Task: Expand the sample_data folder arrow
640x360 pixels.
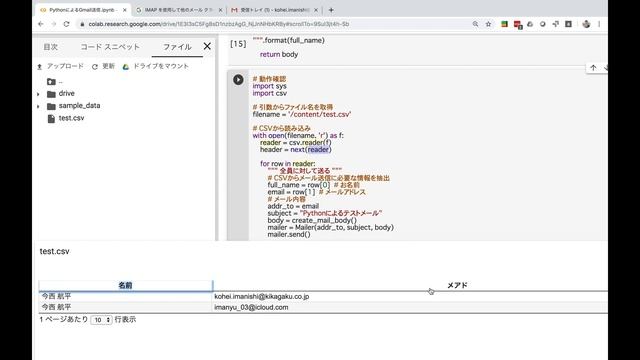Action: (x=38, y=107)
